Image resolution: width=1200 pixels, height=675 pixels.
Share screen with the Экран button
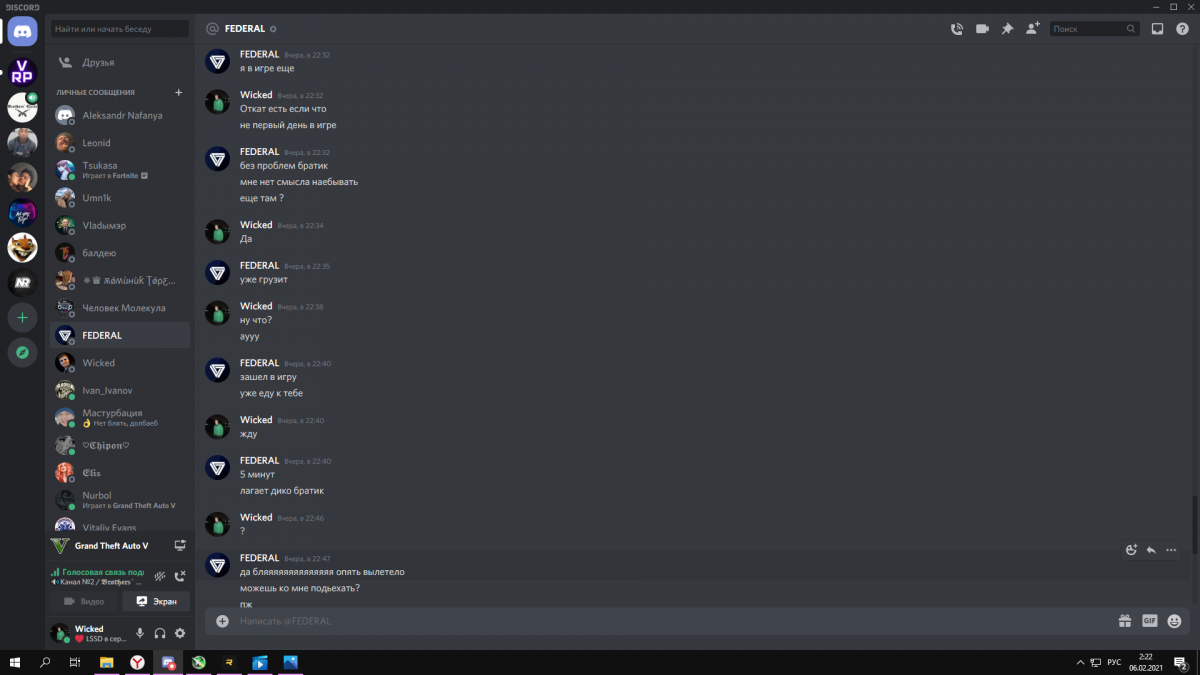point(156,601)
